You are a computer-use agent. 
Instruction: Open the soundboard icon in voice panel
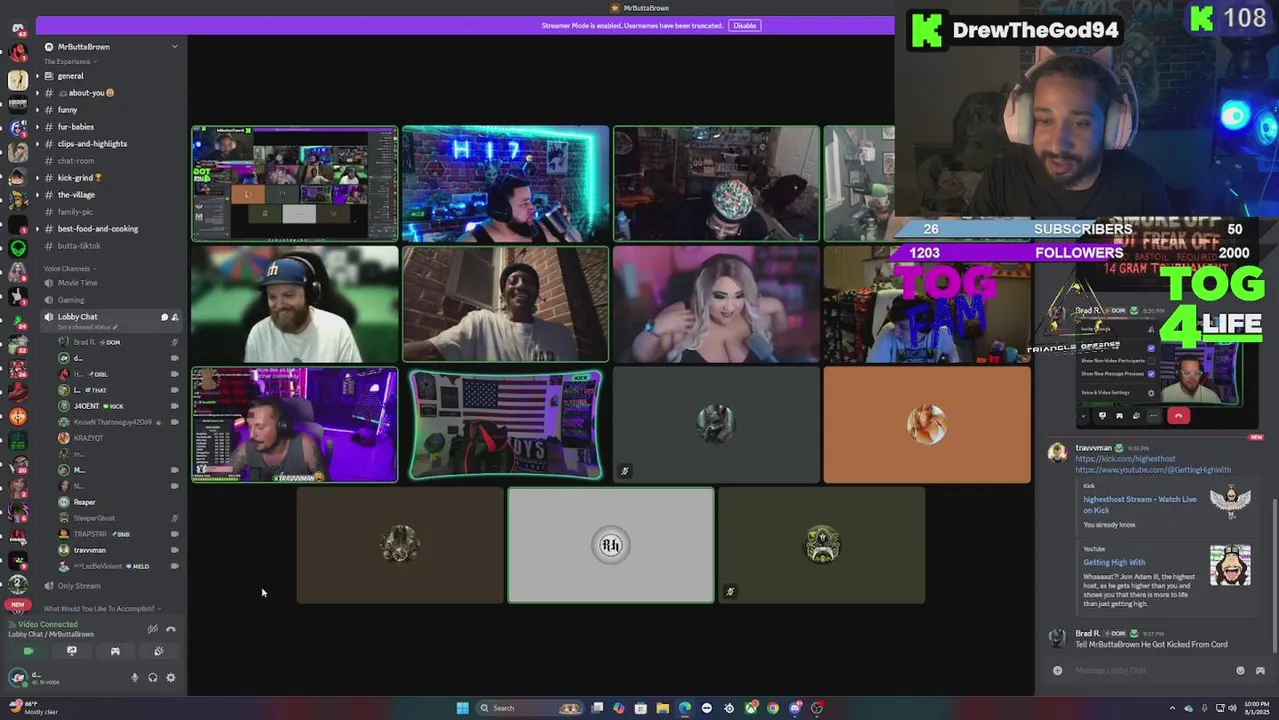(159, 651)
